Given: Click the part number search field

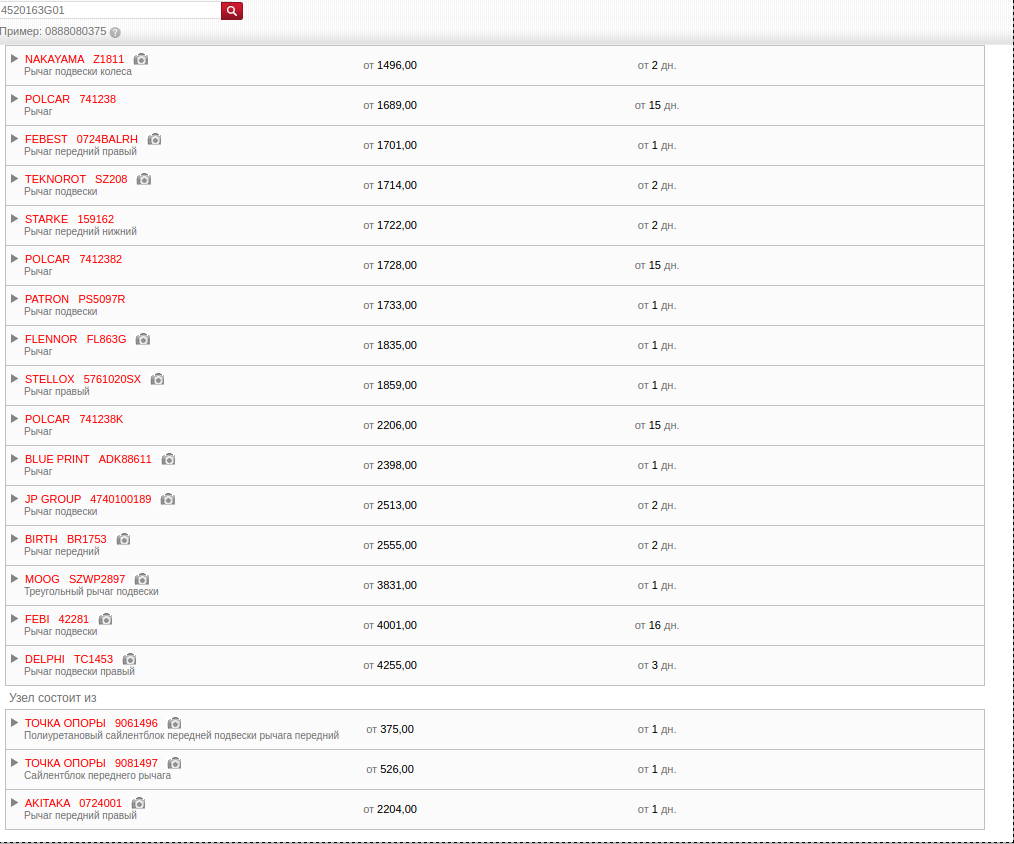Looking at the screenshot, I should click(x=110, y=10).
